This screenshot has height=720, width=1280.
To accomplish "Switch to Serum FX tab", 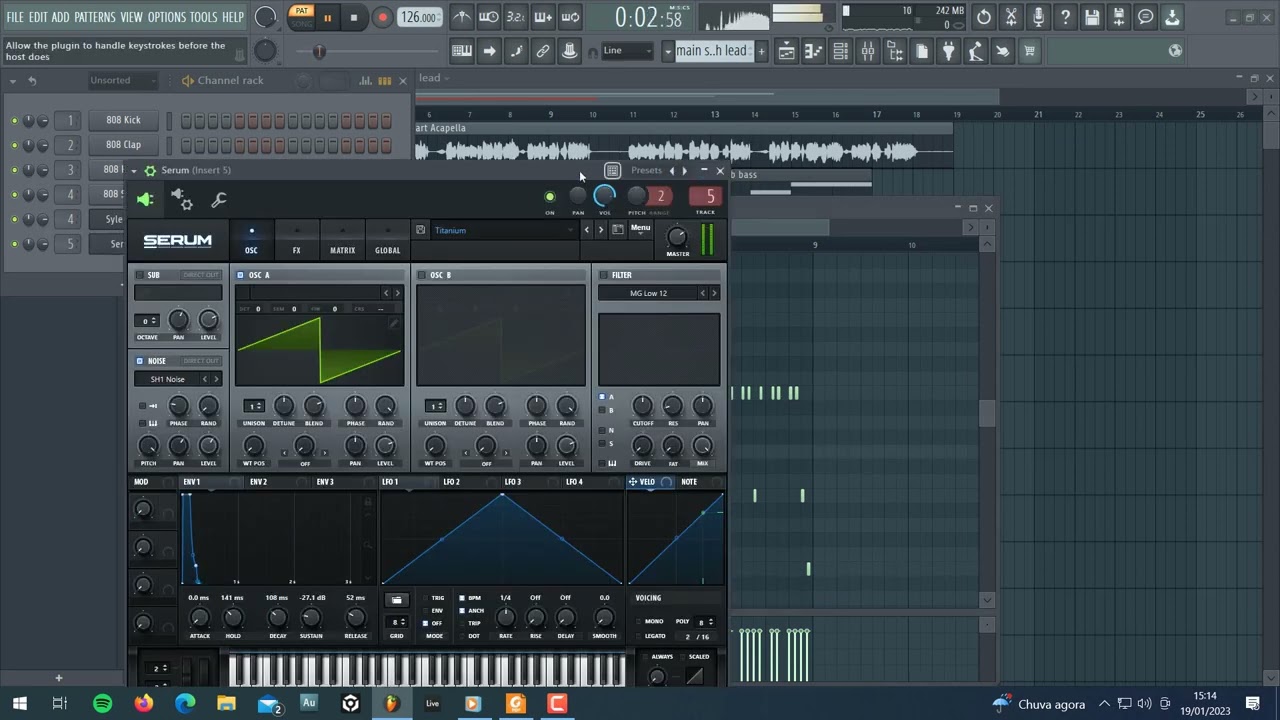I will coord(296,241).
